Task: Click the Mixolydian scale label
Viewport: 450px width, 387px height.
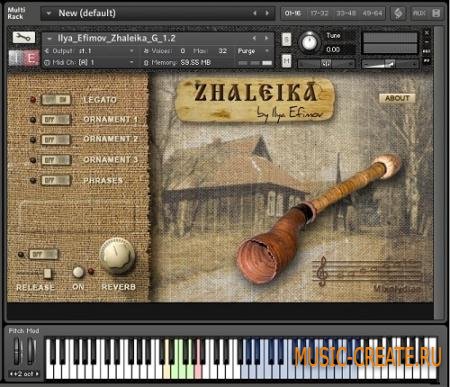Action: (397, 289)
